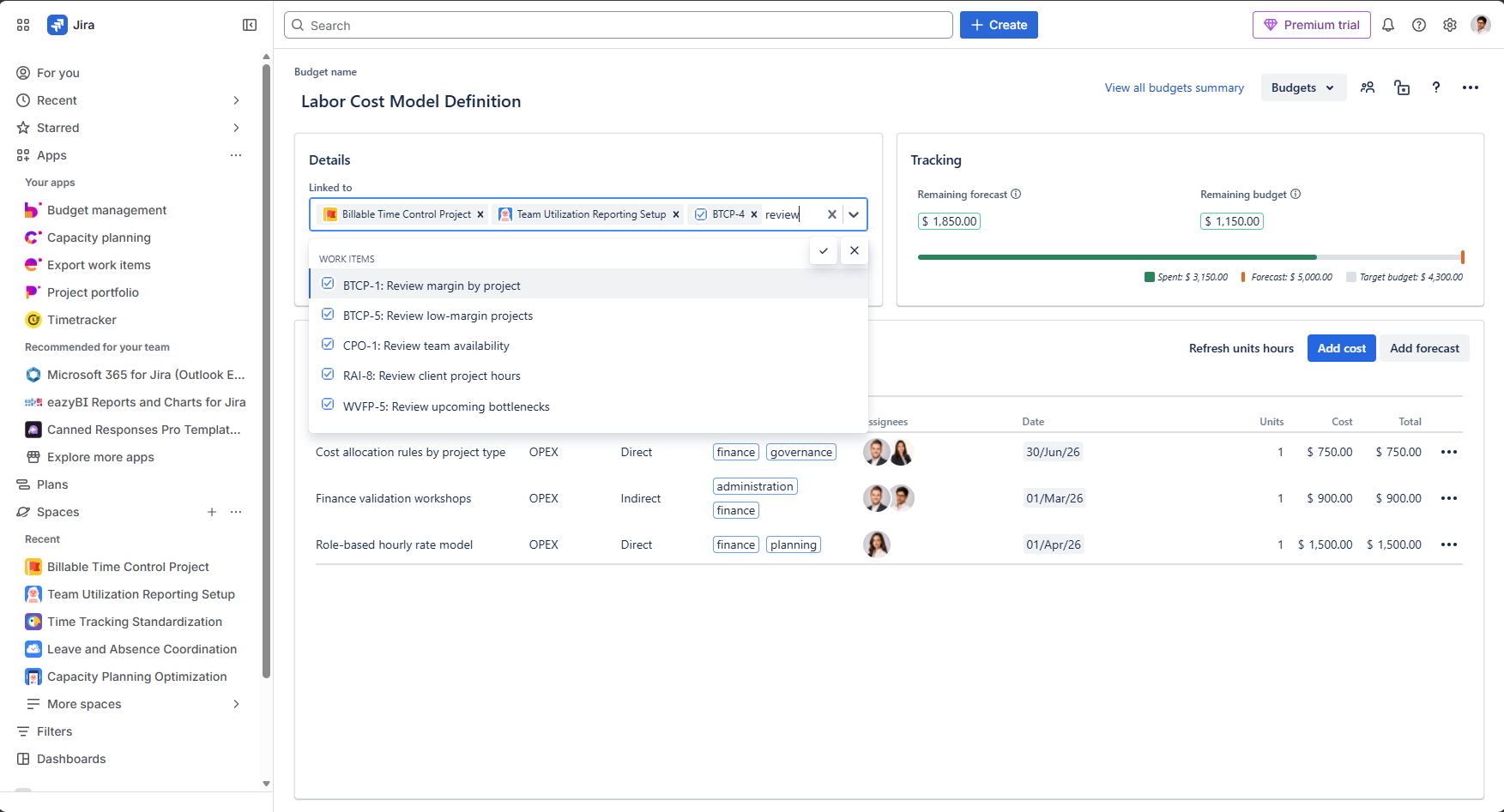Remove BTCP-4 tag
The image size is (1504, 812).
pos(754,214)
